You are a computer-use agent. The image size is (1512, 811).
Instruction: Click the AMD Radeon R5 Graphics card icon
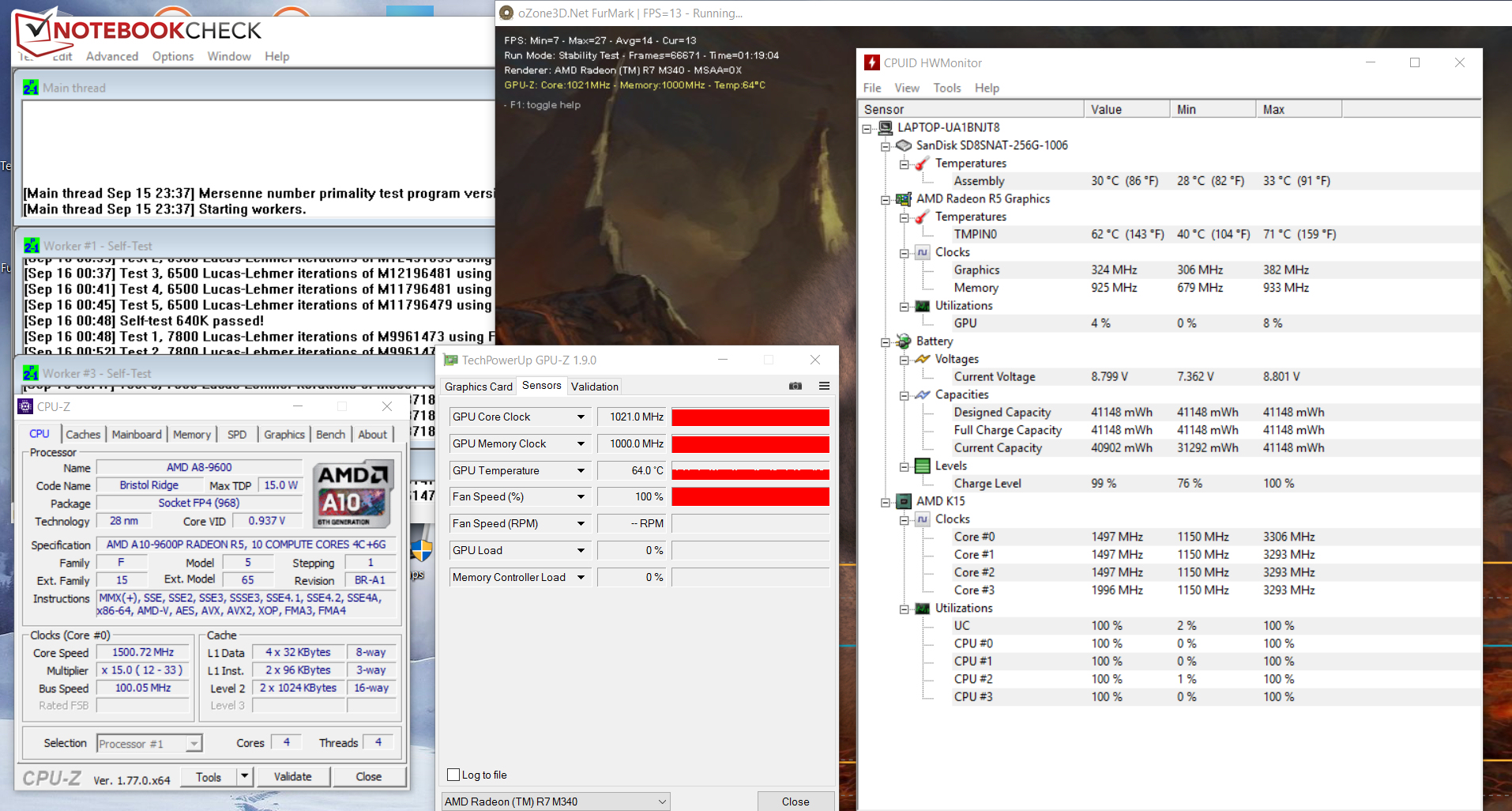tap(904, 199)
